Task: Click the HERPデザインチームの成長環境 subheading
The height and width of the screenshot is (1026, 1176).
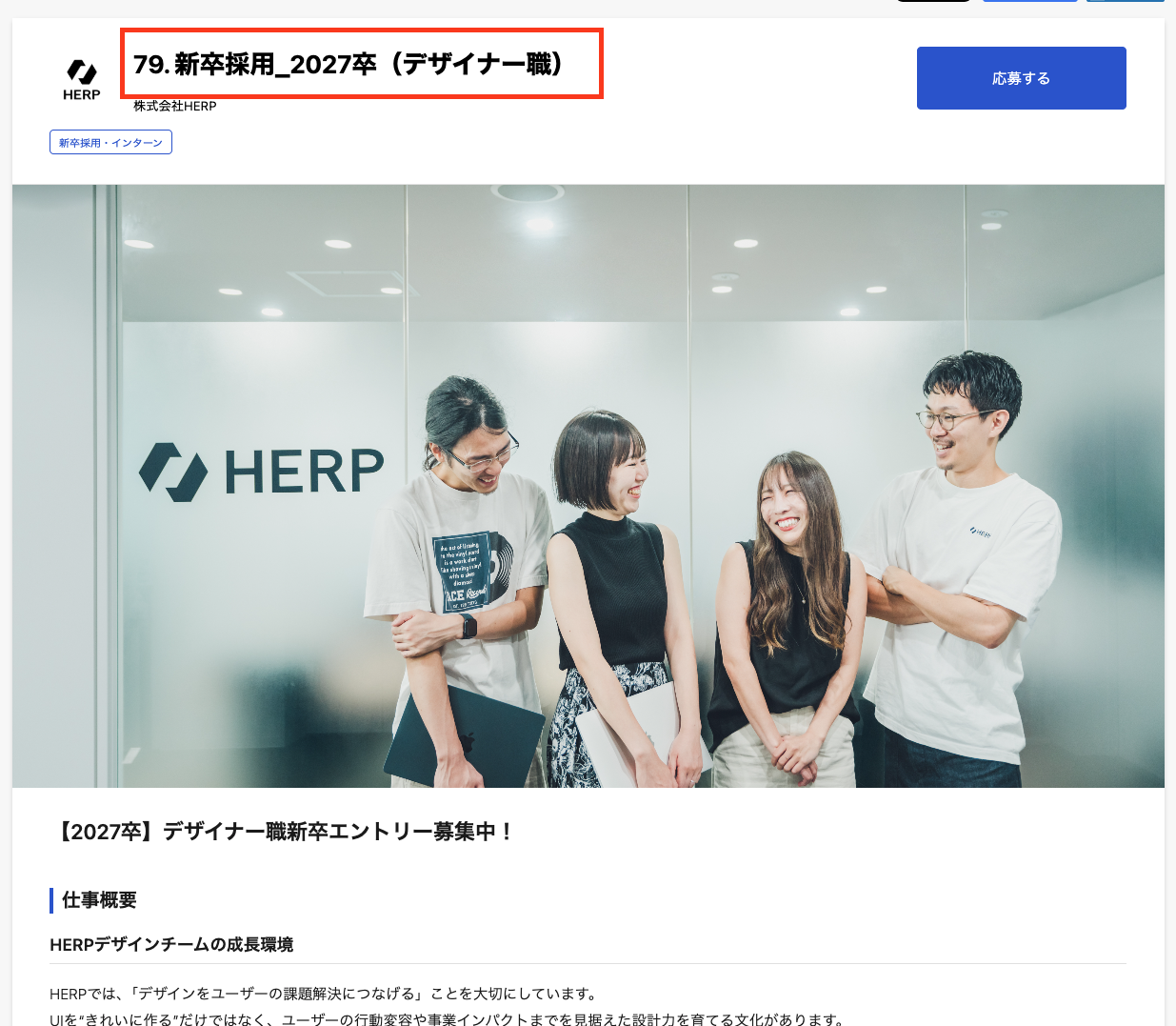Action: click(171, 944)
